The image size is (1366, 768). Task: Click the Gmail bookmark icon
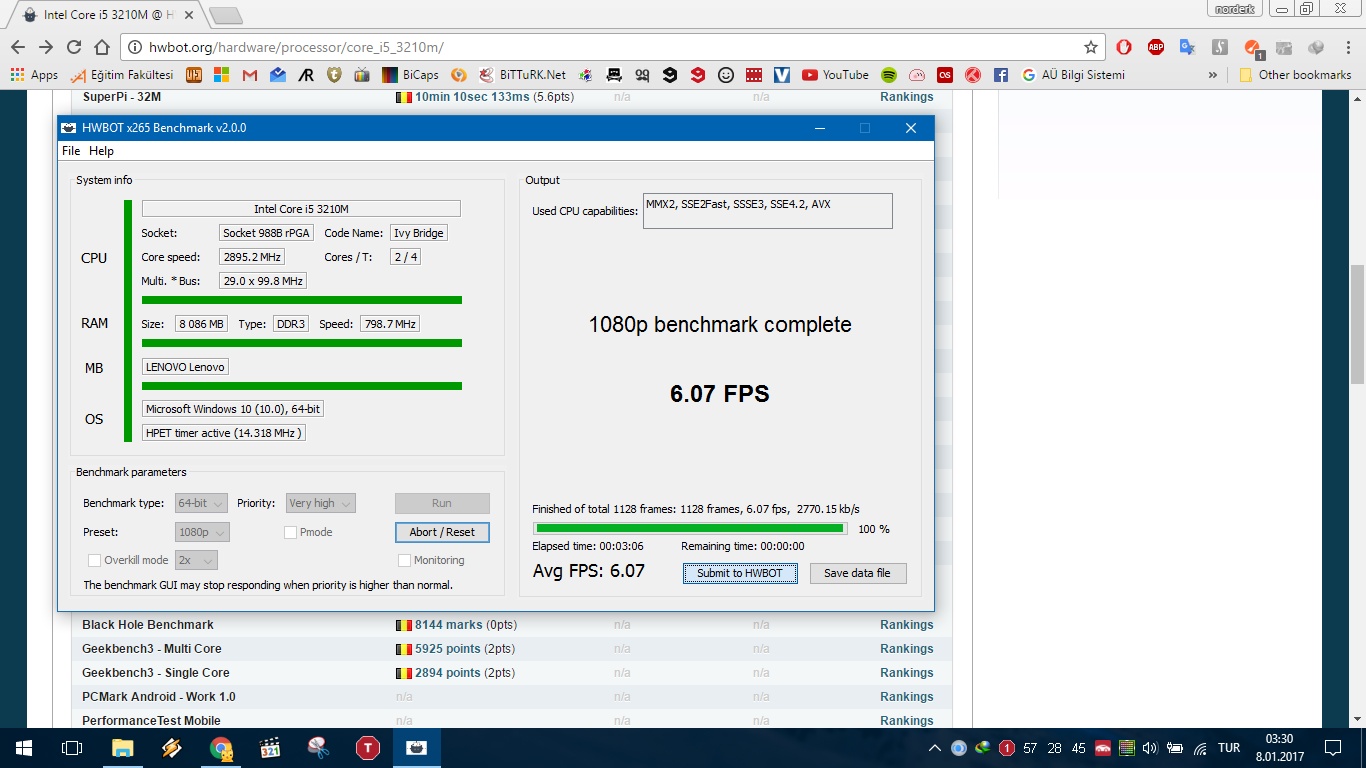(x=250, y=75)
